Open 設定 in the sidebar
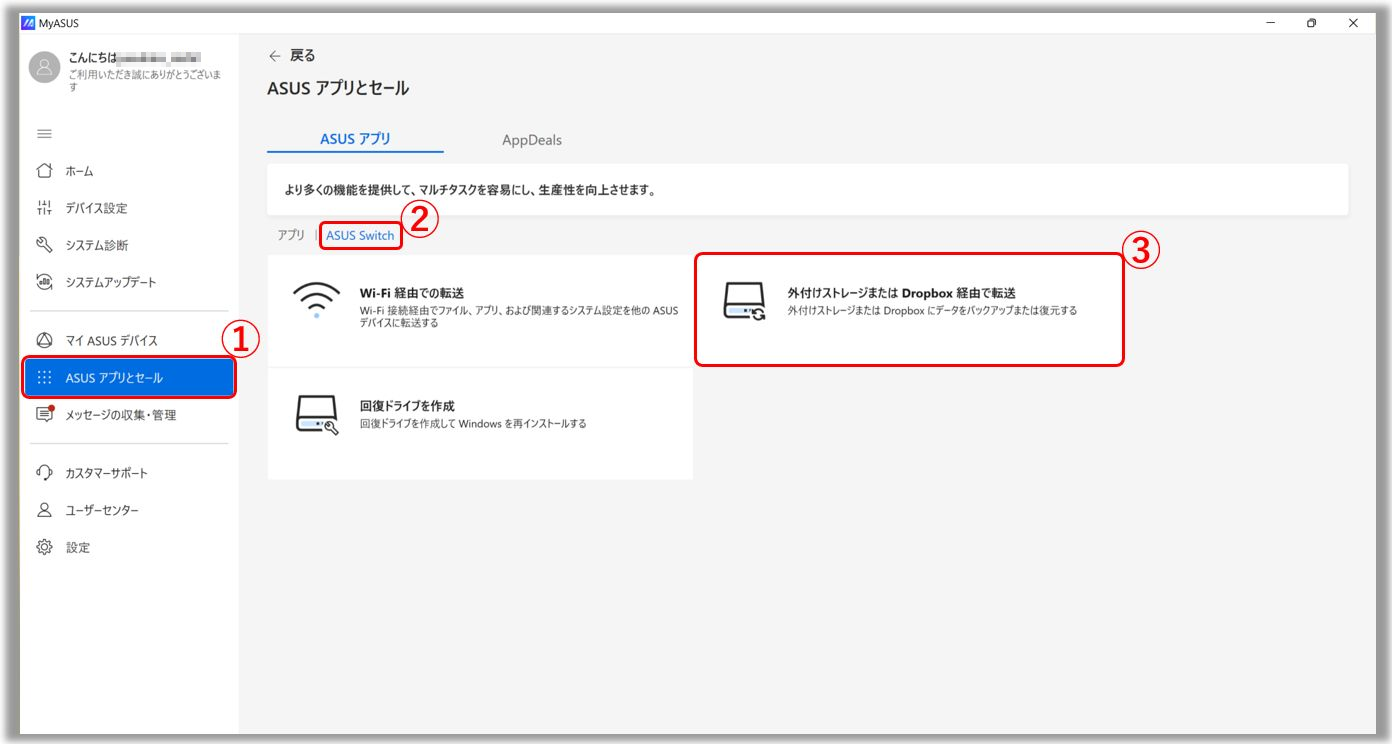The height and width of the screenshot is (744, 1392). [x=130, y=547]
